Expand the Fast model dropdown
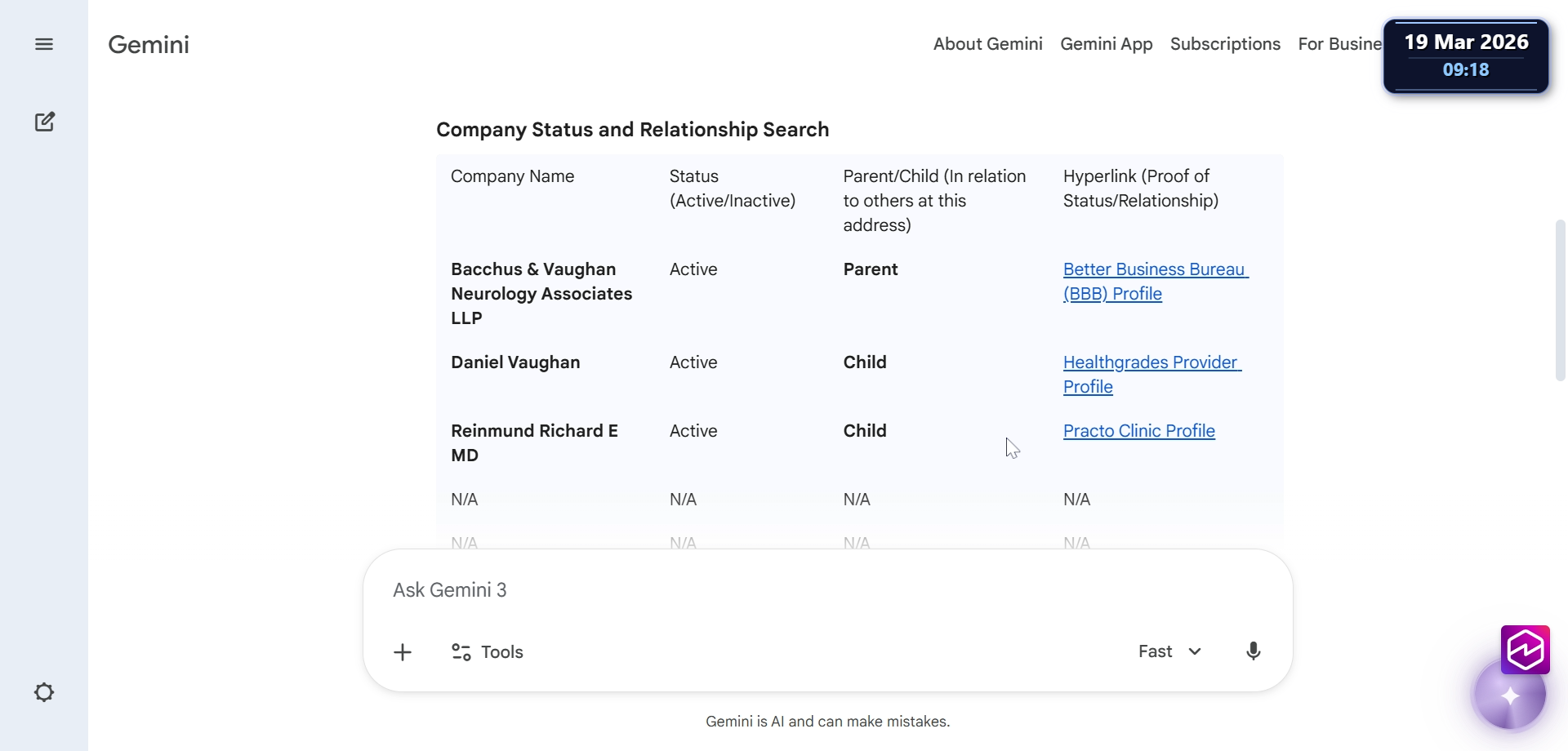The image size is (1568, 751). (1169, 651)
